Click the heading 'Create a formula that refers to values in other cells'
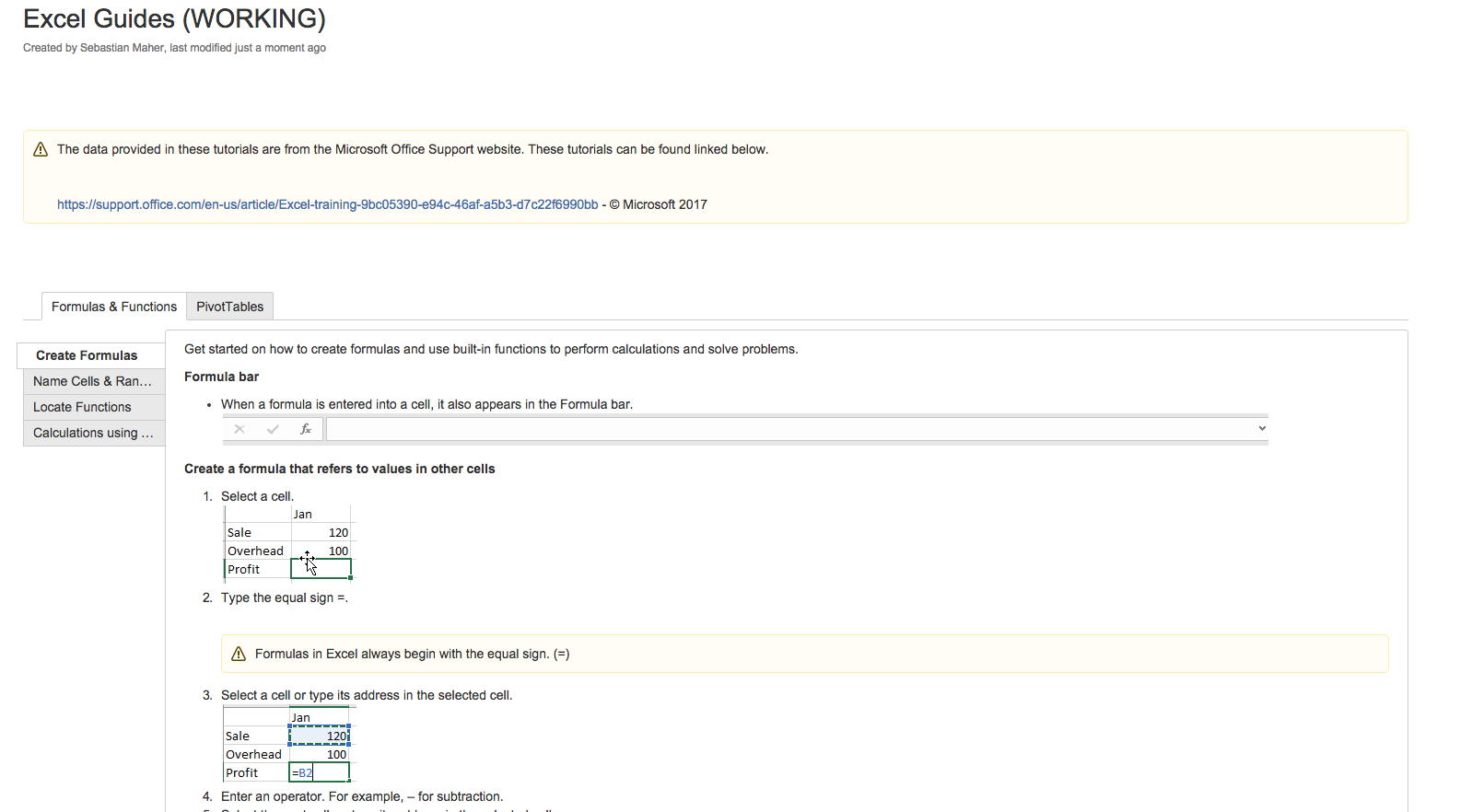 pos(339,469)
